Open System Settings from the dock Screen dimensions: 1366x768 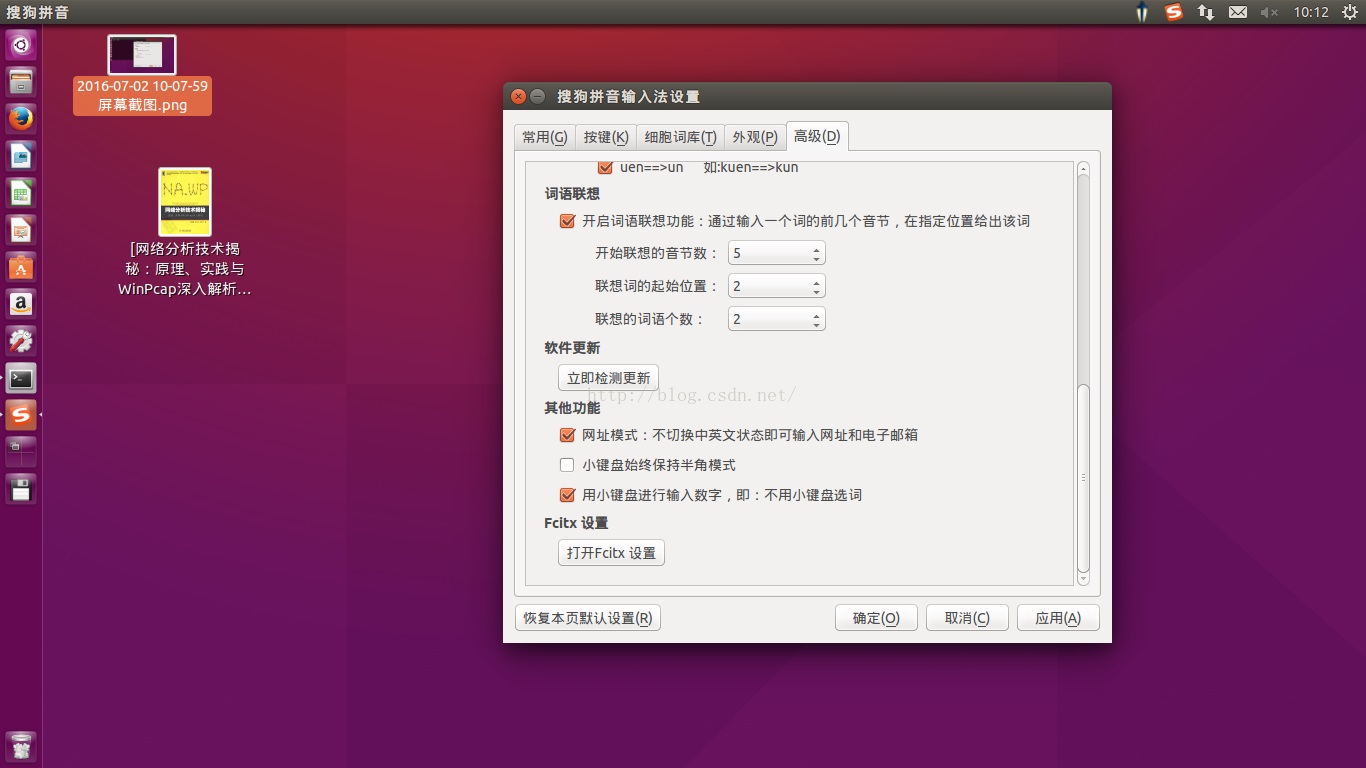tap(21, 340)
